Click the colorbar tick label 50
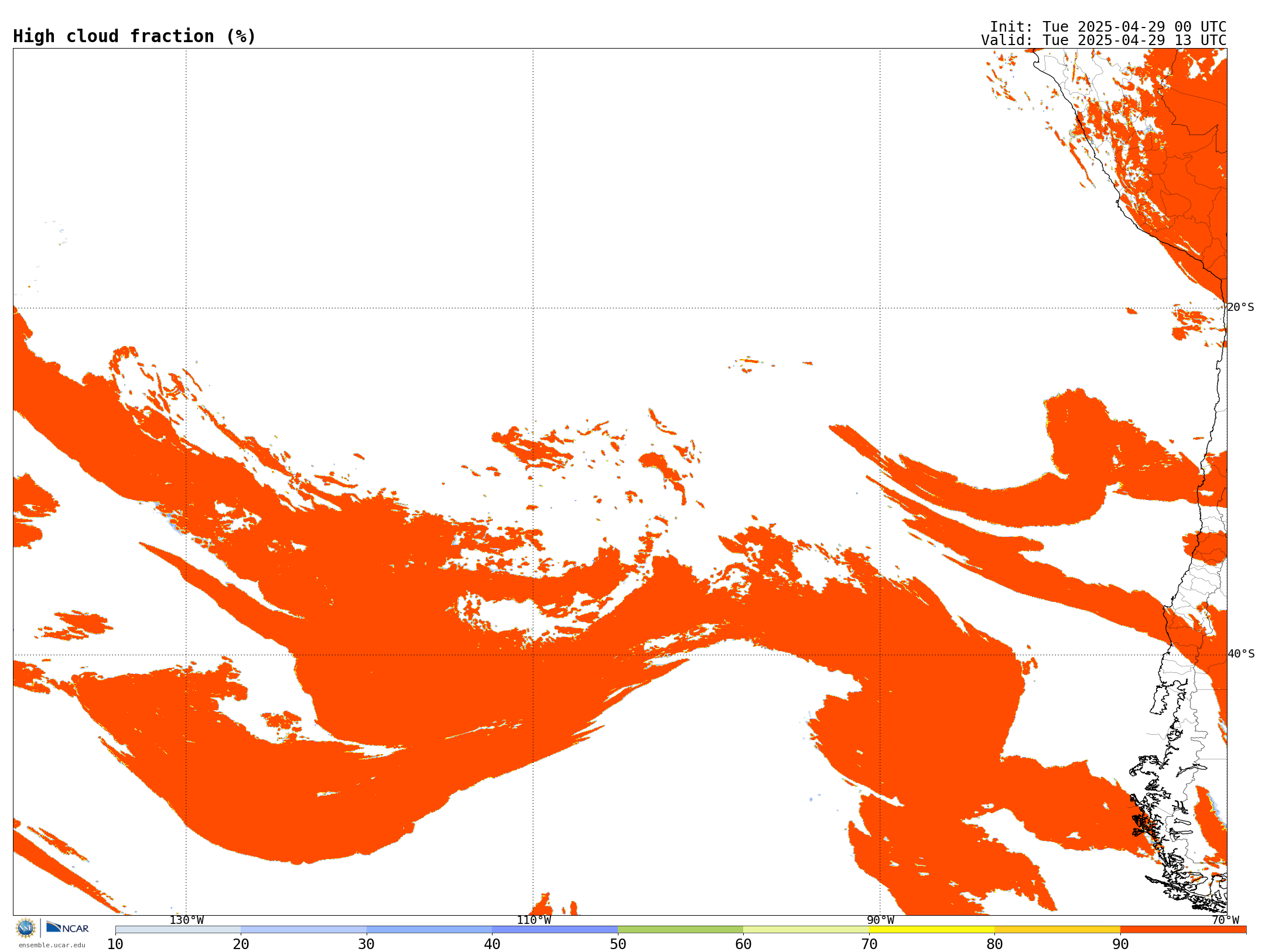Screen dimensions: 1265x952 coord(618,944)
